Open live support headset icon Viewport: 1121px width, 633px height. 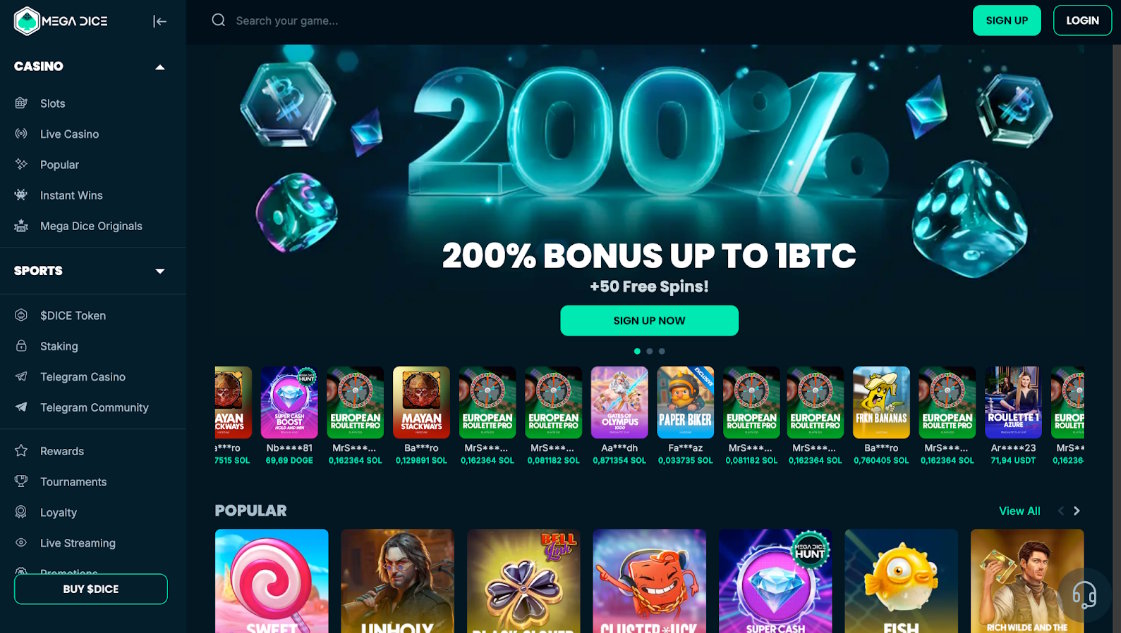coord(1084,594)
